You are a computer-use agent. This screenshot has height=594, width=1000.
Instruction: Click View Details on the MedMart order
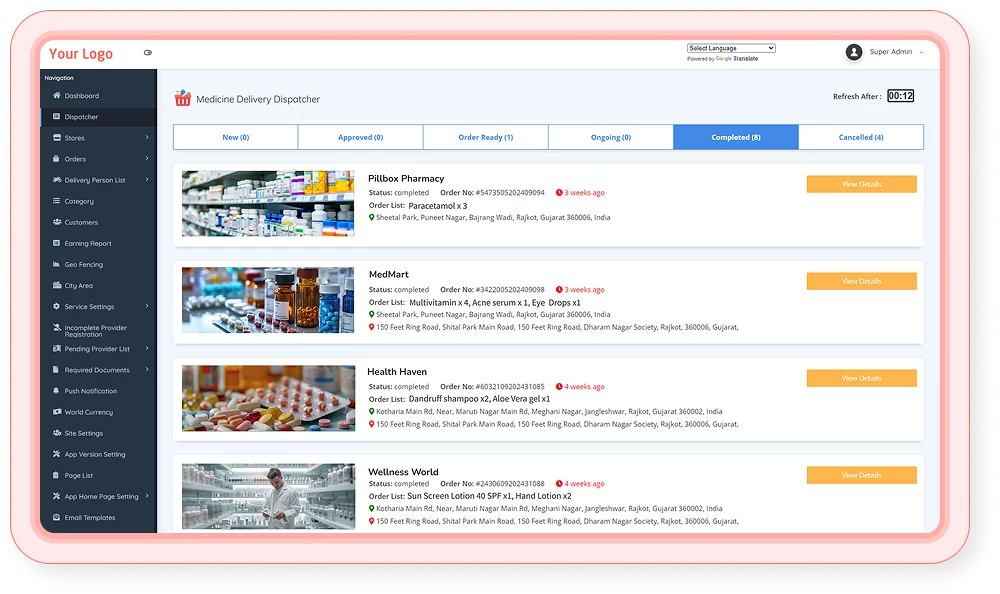coord(861,281)
